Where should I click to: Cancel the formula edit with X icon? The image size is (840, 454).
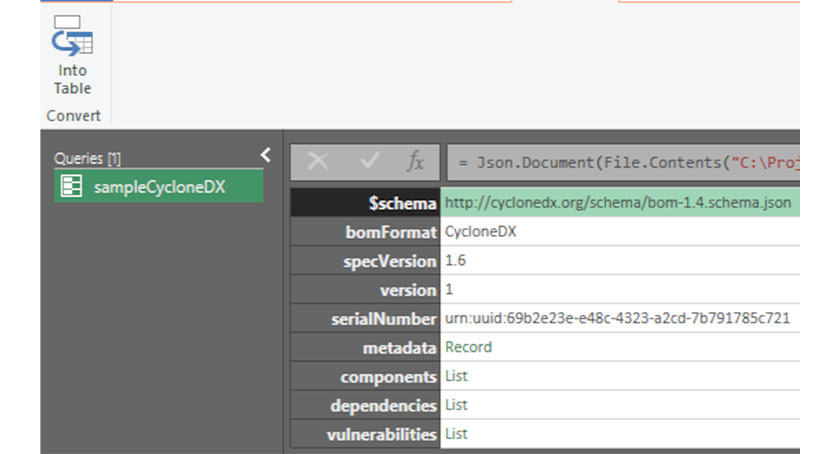coord(318,162)
